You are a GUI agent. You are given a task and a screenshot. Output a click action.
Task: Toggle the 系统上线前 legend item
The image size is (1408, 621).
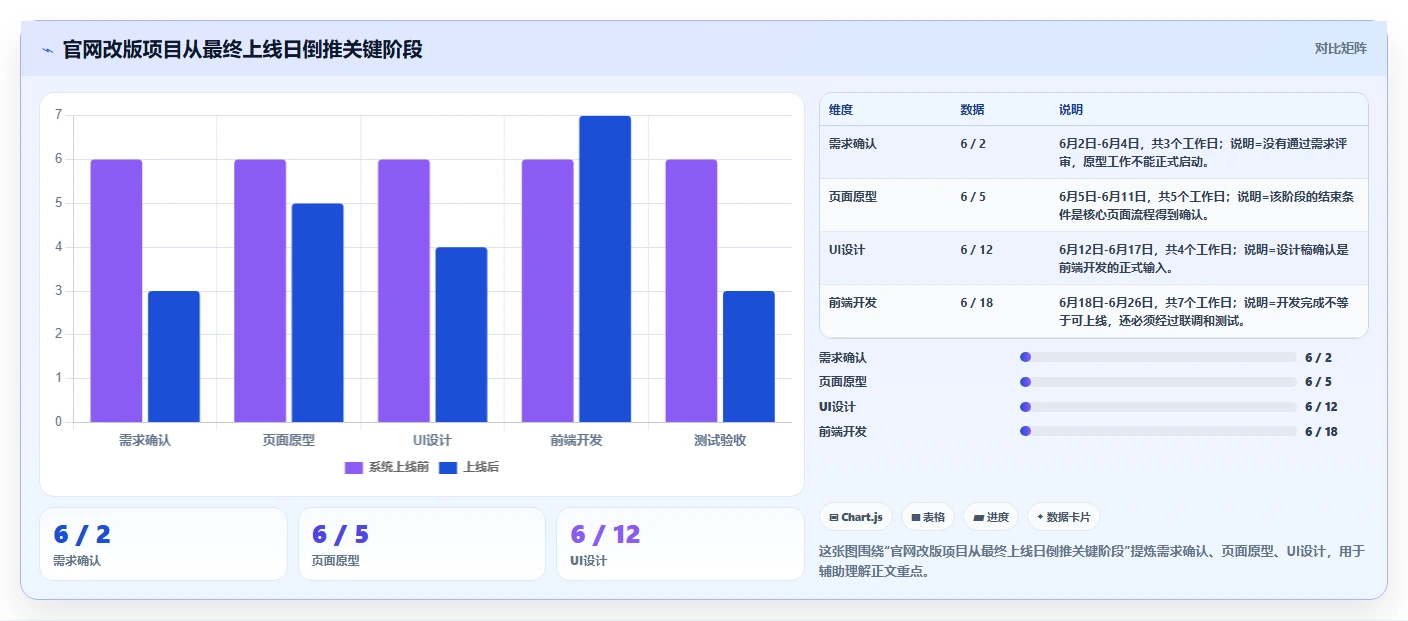coord(387,467)
